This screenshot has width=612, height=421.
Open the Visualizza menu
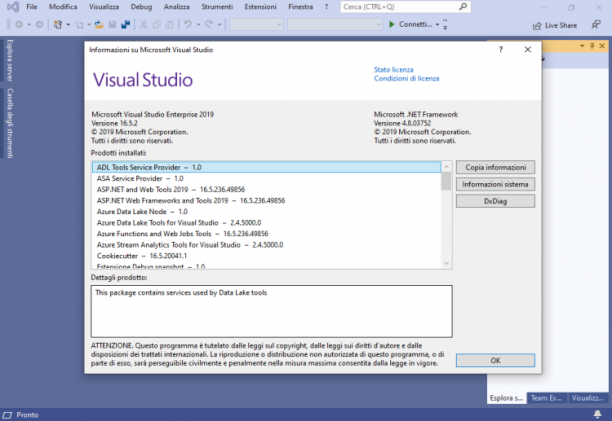(104, 7)
